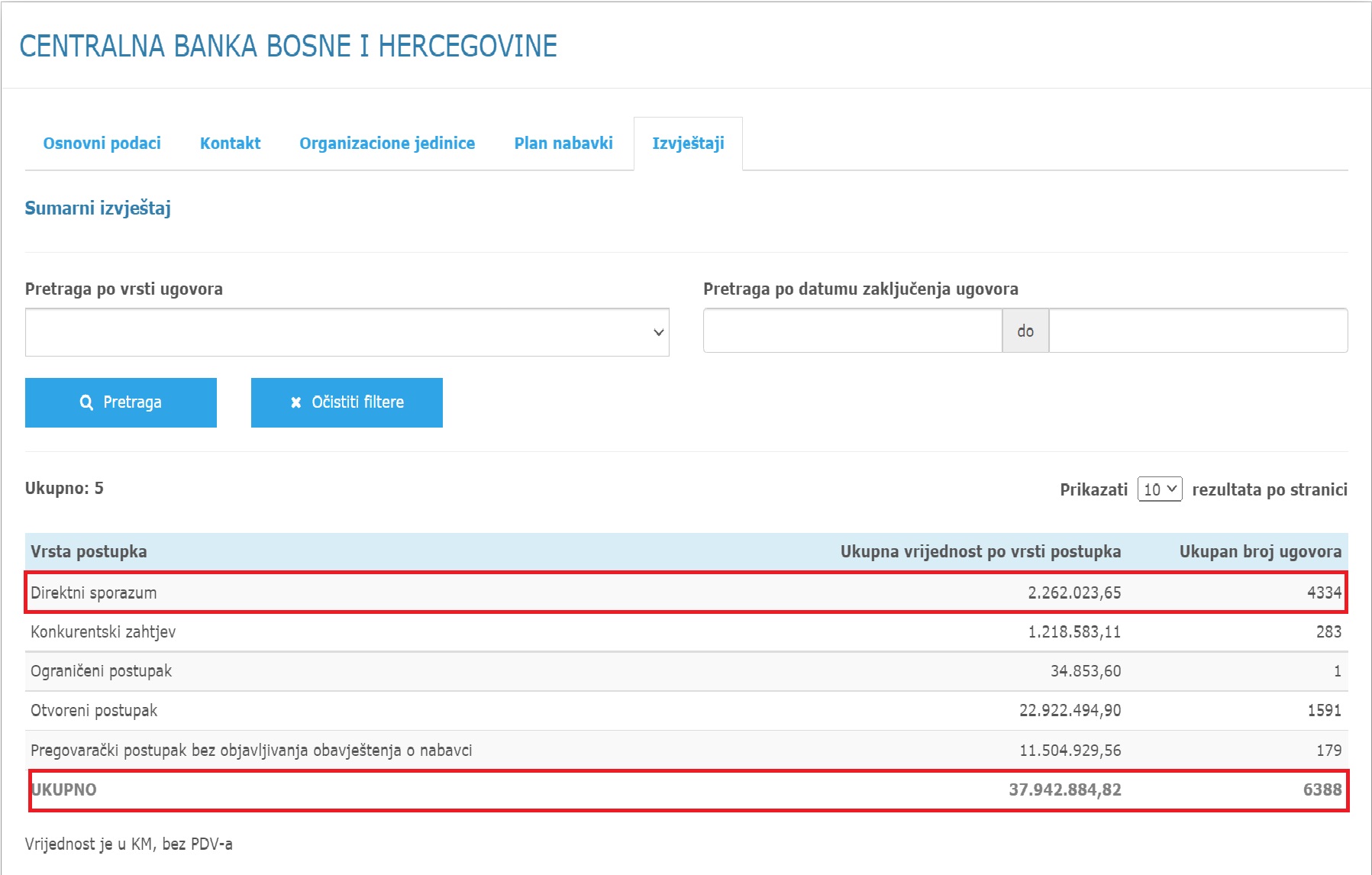Click the 'do' date range separator
Viewport: 1372px width, 875px height.
point(1025,331)
